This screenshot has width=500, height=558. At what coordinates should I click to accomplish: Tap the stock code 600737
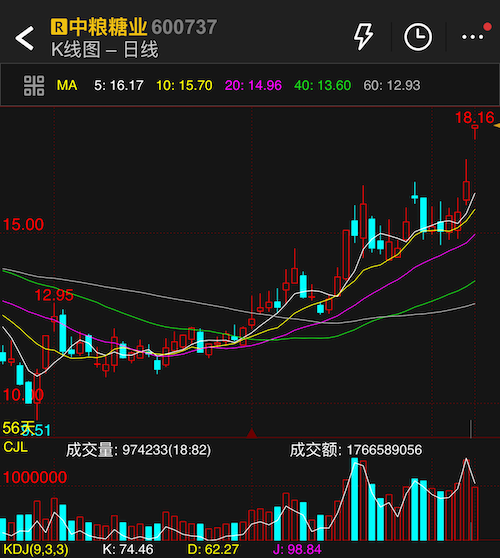point(184,27)
